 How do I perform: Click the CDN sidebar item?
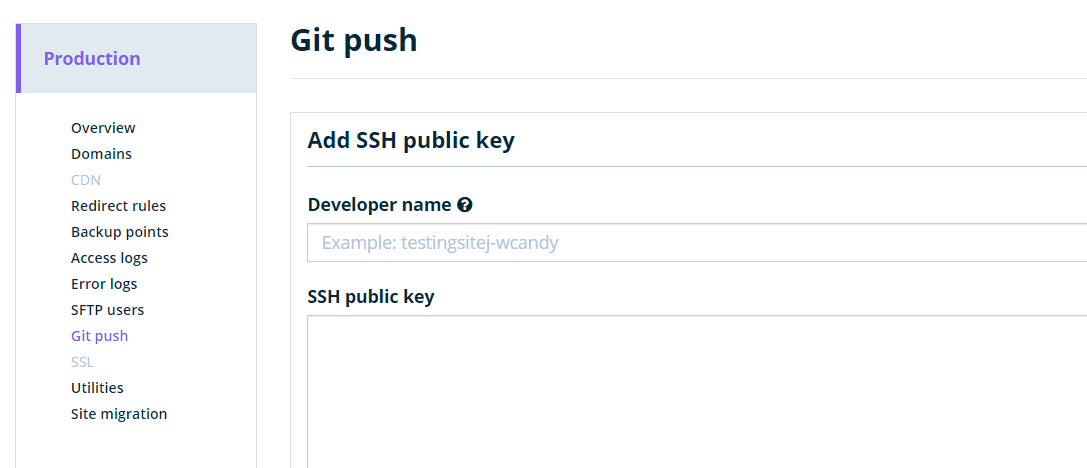[x=86, y=180]
